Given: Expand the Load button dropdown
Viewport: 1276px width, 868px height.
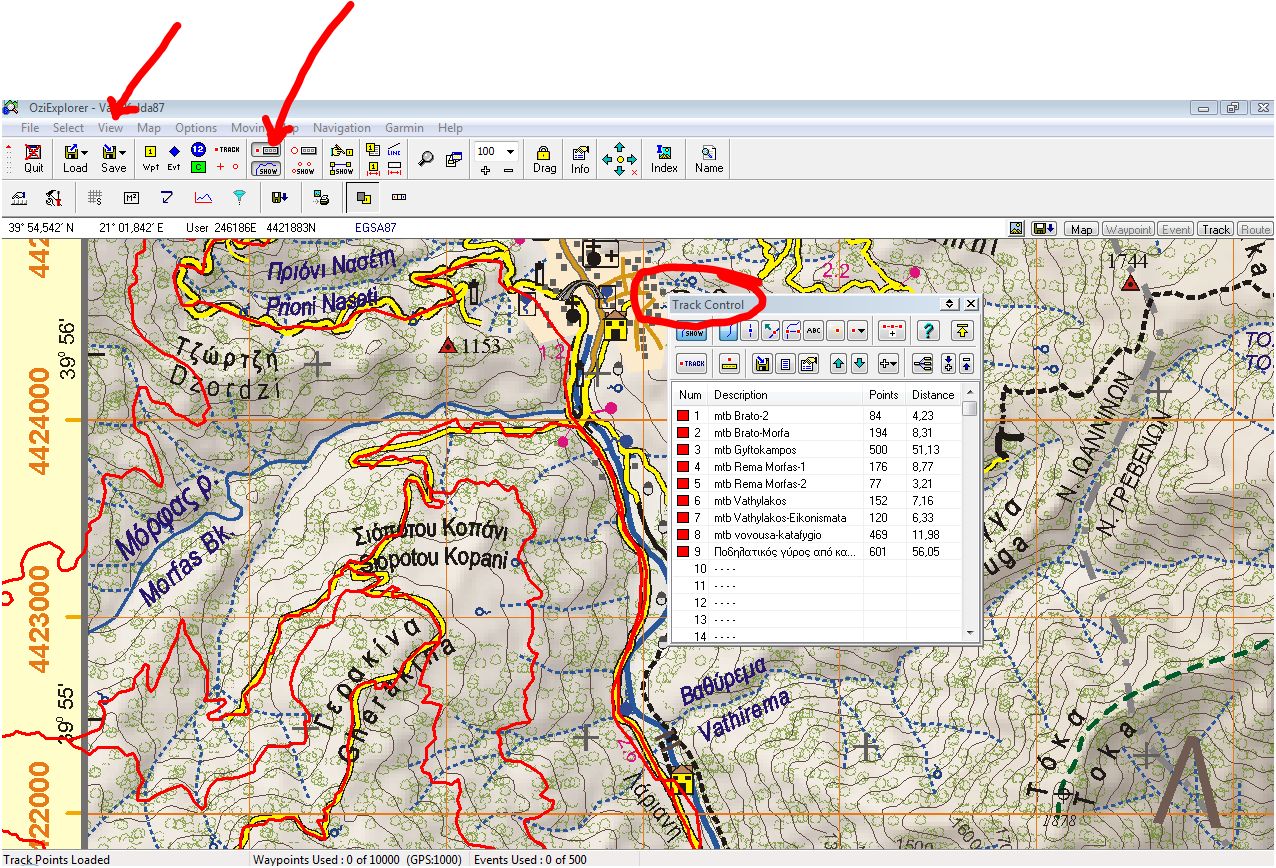Looking at the screenshot, I should [84, 153].
